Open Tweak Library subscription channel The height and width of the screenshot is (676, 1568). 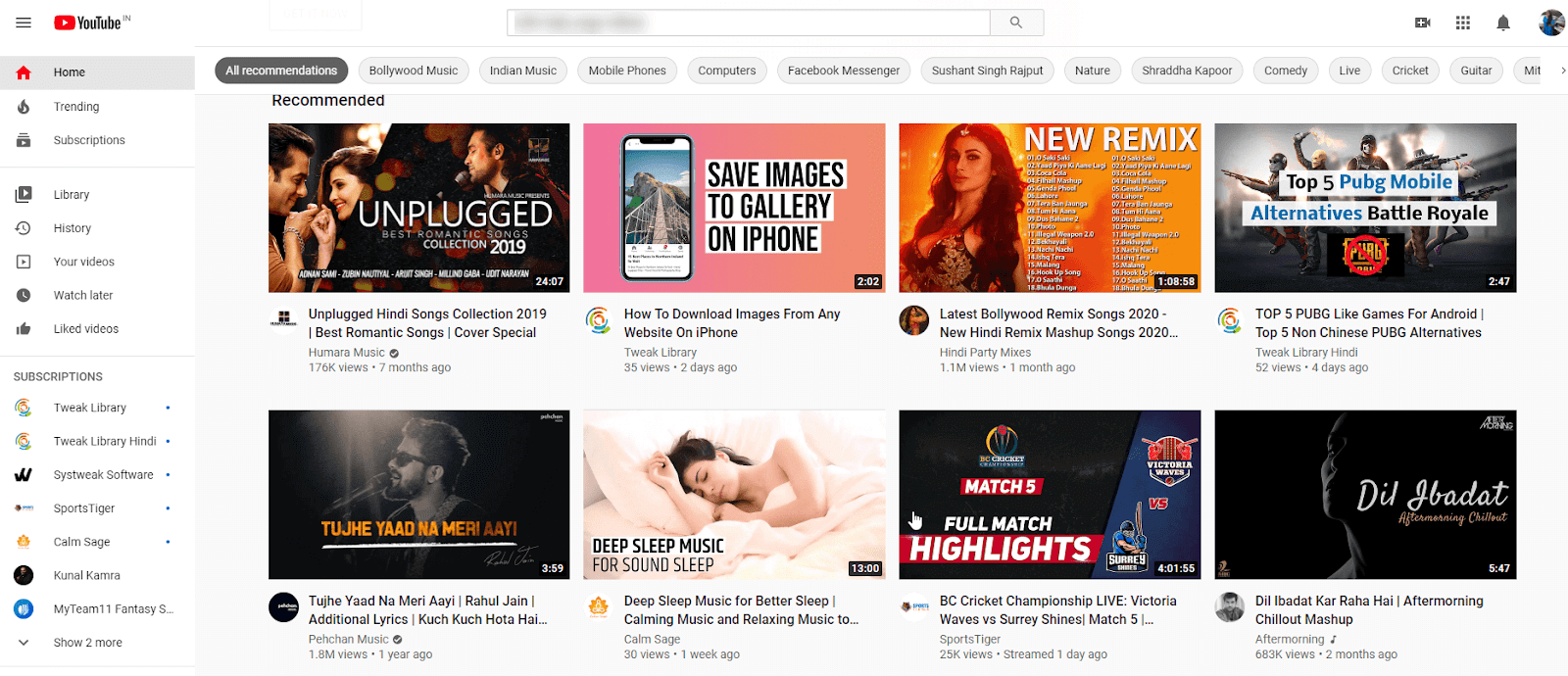[89, 408]
